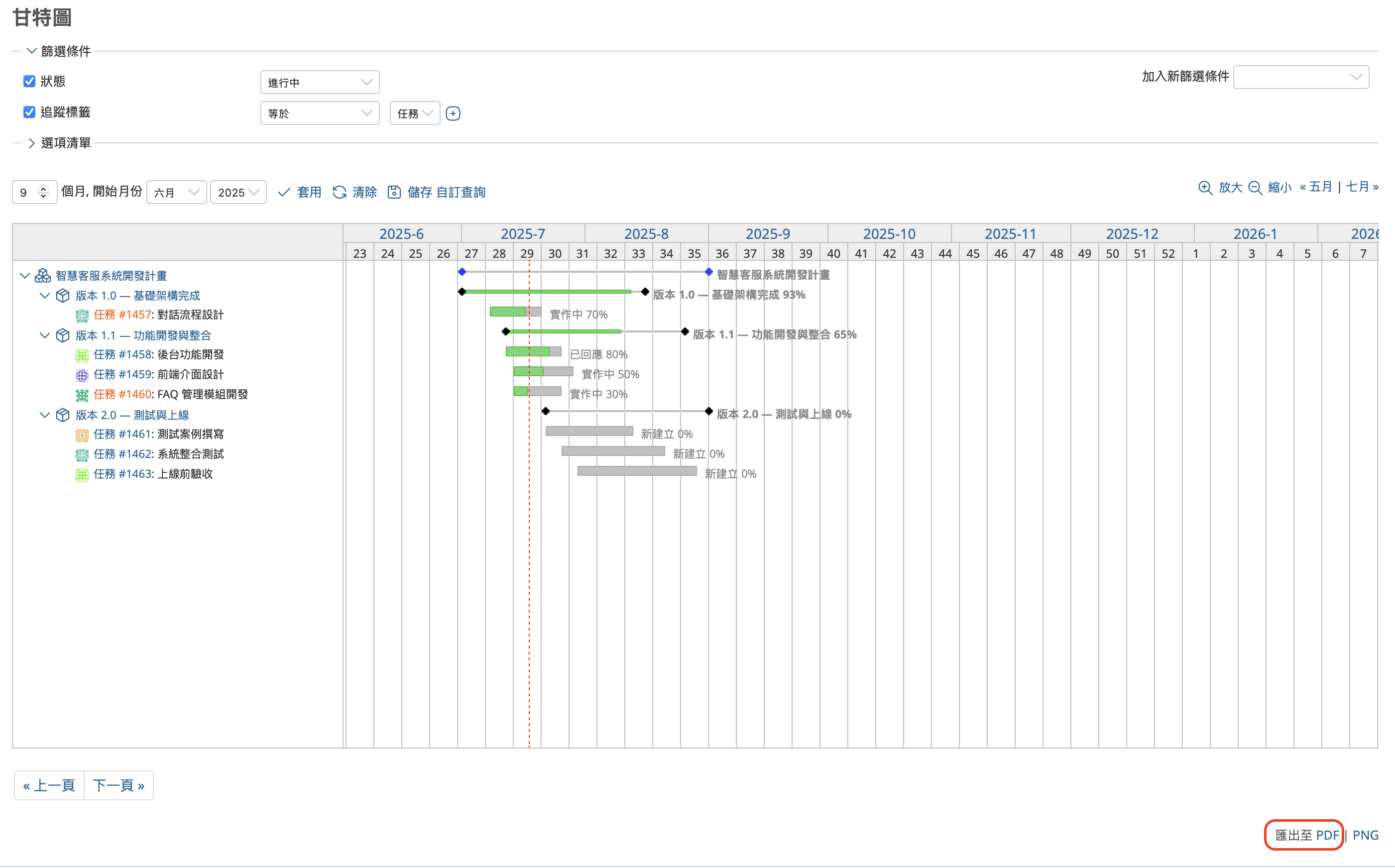Click the zoom-out magnifier icon
The image size is (1395, 868).
(x=1255, y=188)
